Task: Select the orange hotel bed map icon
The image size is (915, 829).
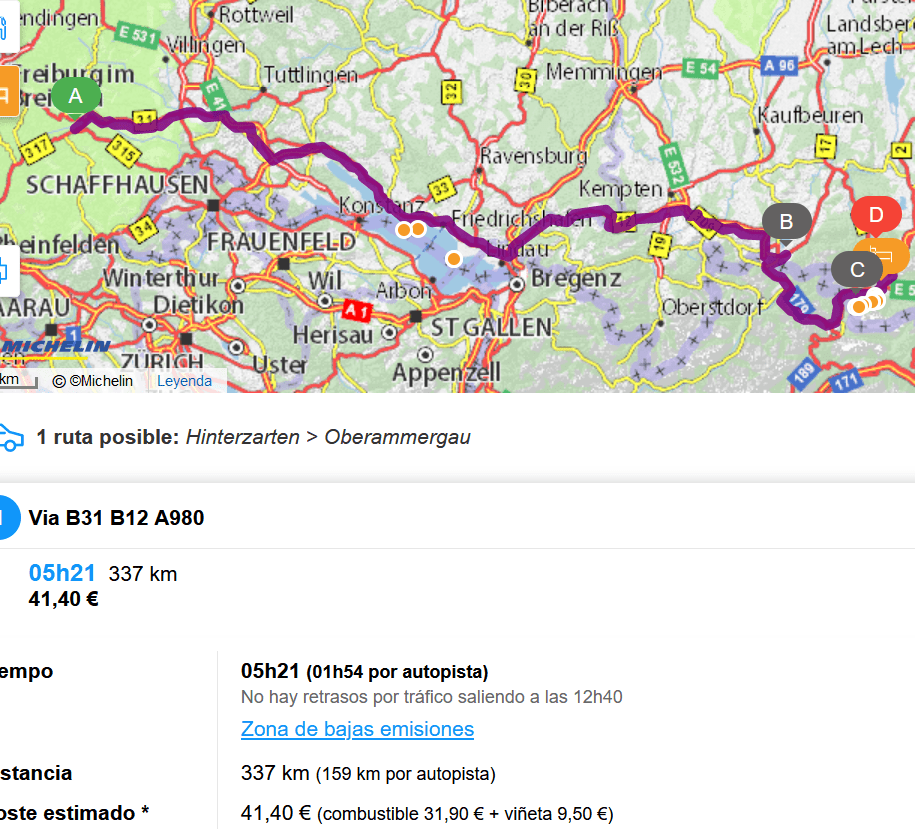Action: pos(881,255)
